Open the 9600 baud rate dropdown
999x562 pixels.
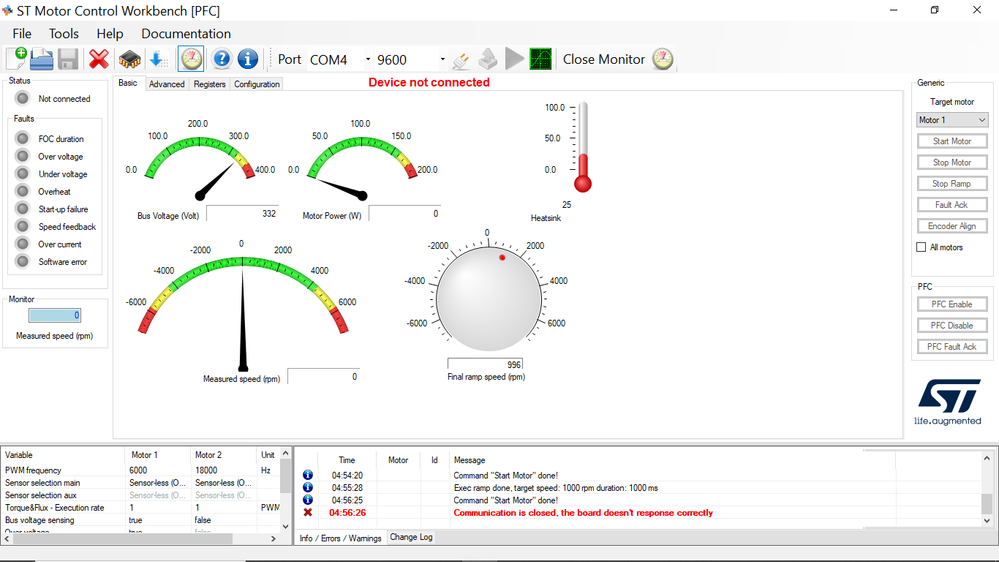click(442, 59)
